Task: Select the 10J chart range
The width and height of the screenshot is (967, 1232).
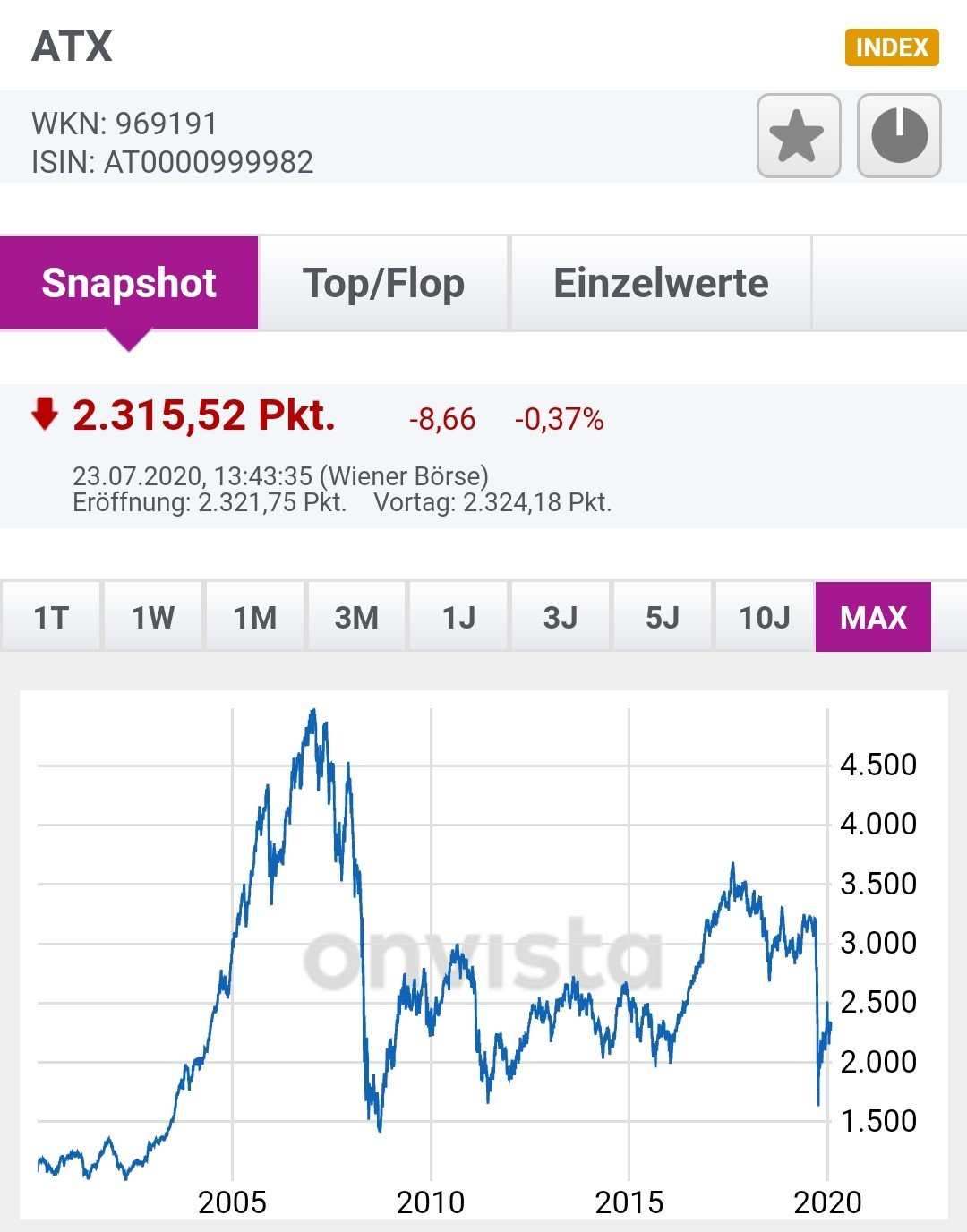Action: point(764,617)
